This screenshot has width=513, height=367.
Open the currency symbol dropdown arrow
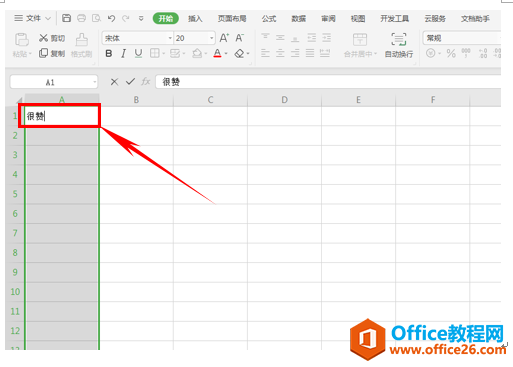tap(439, 53)
